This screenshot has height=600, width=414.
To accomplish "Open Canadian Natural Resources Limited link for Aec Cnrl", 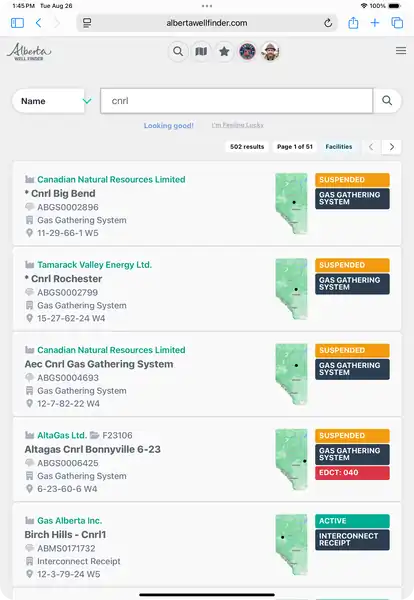I will (111, 350).
